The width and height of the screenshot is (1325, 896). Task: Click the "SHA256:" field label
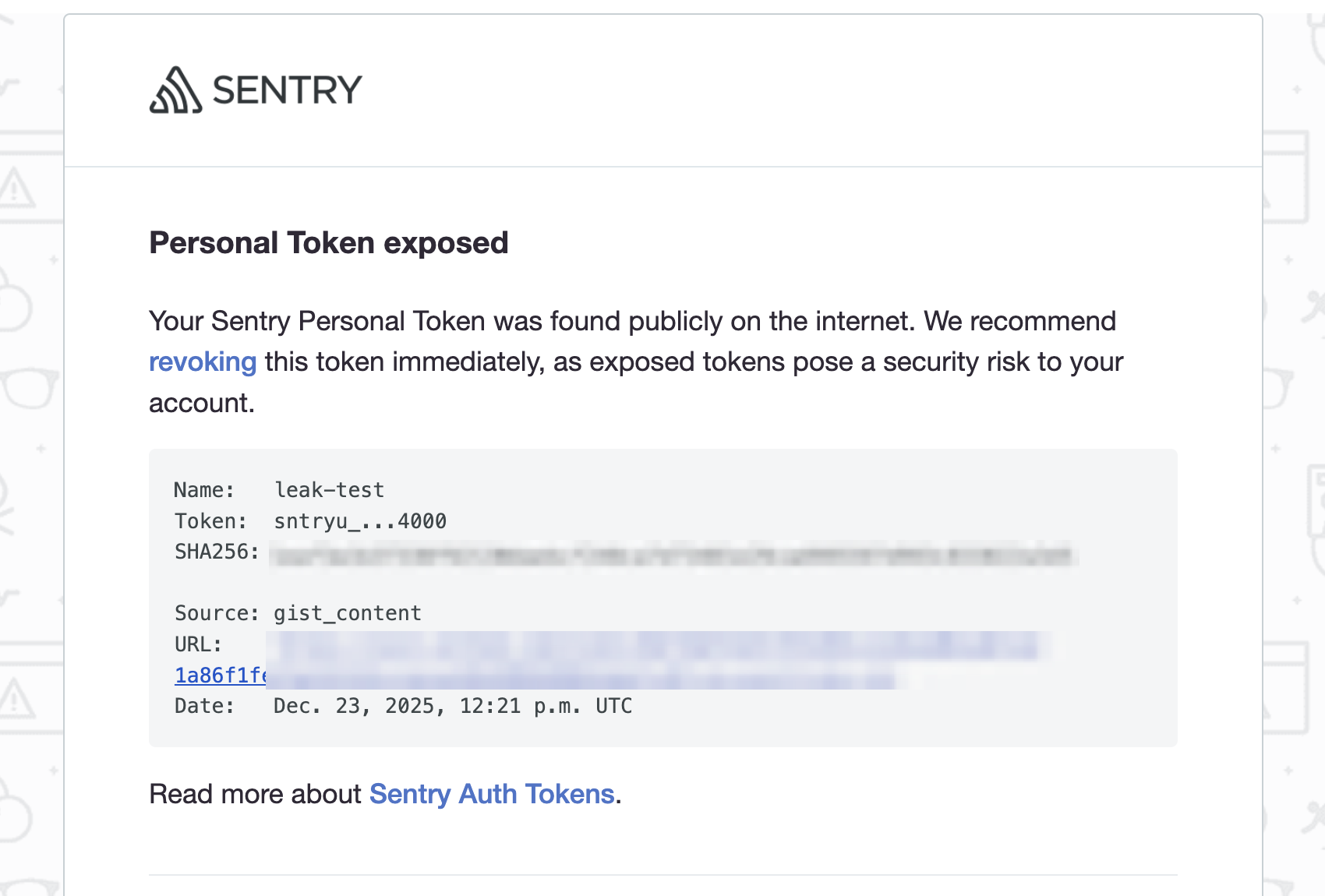tap(217, 552)
